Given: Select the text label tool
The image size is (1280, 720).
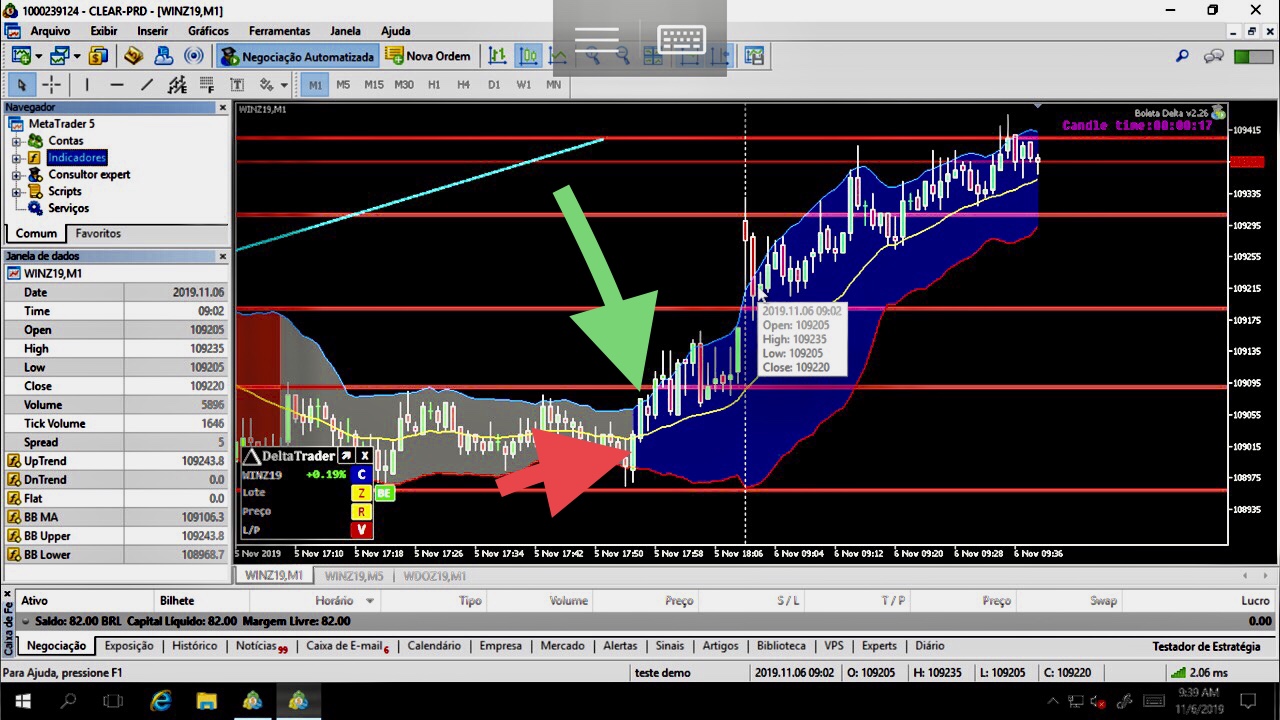Looking at the screenshot, I should (237, 85).
